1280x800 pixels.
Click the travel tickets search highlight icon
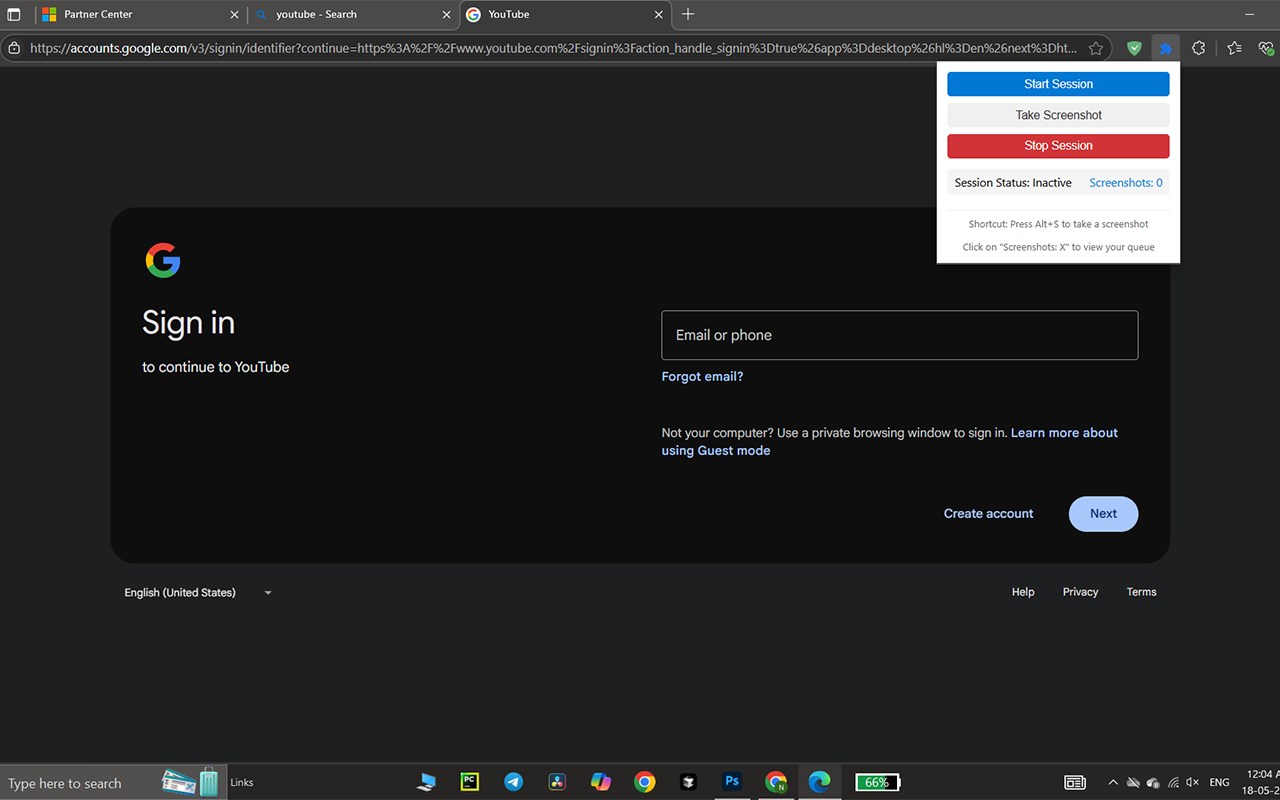(x=190, y=782)
